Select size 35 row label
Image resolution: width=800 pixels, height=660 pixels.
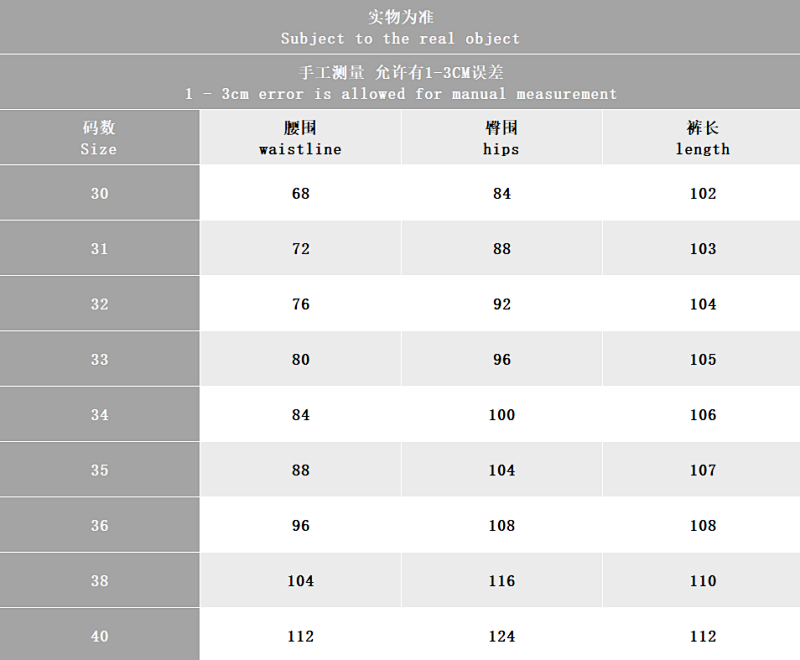[x=99, y=470]
